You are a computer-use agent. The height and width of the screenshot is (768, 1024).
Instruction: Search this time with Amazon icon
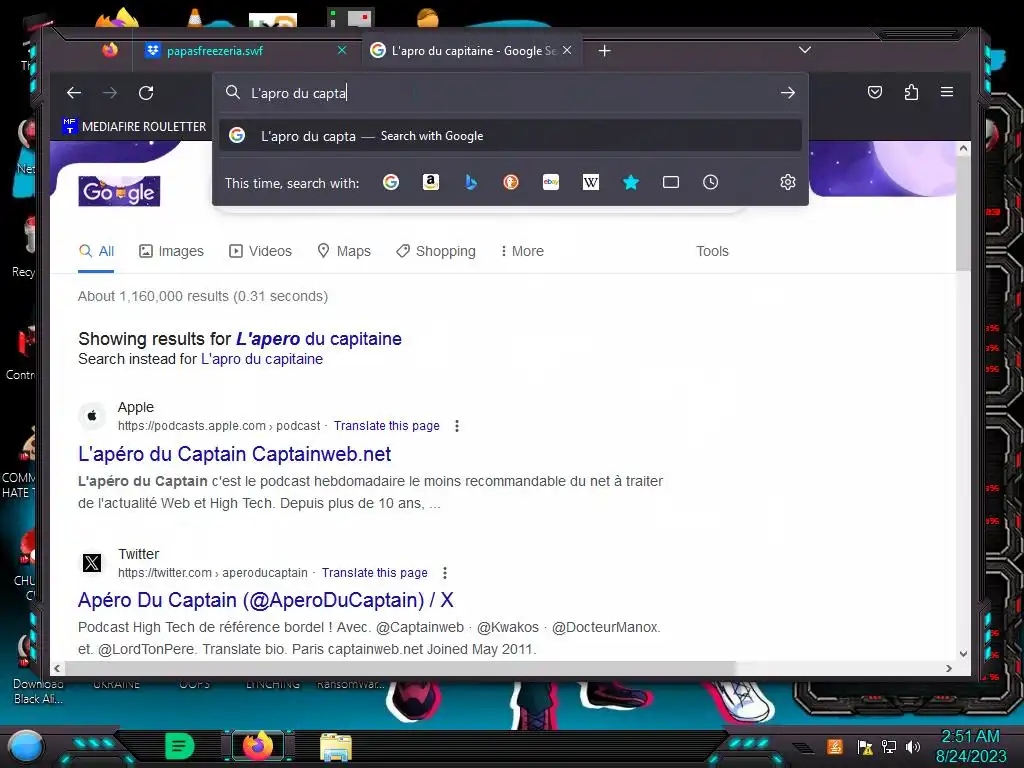[x=430, y=182]
